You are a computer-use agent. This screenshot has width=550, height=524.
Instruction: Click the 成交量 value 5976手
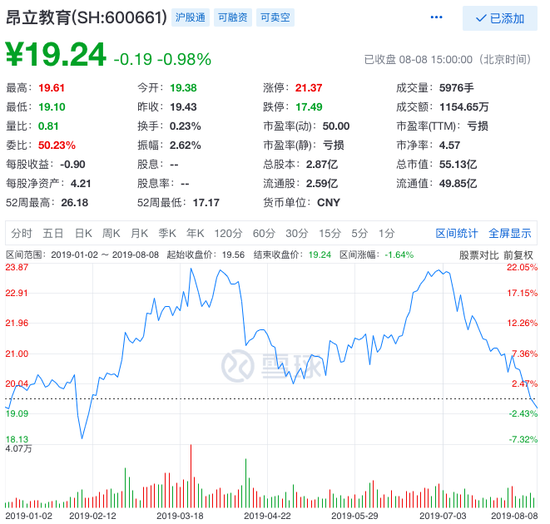[x=456, y=88]
